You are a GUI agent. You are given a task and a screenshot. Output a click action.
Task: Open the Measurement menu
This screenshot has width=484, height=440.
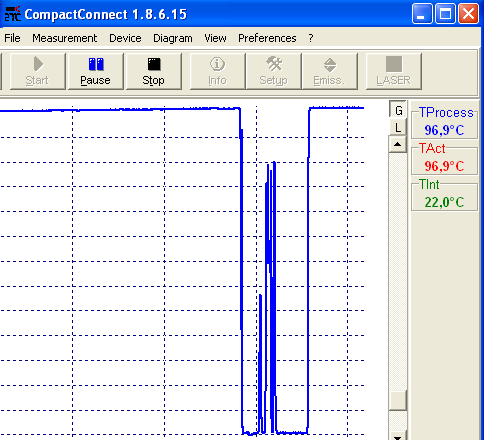coord(65,38)
